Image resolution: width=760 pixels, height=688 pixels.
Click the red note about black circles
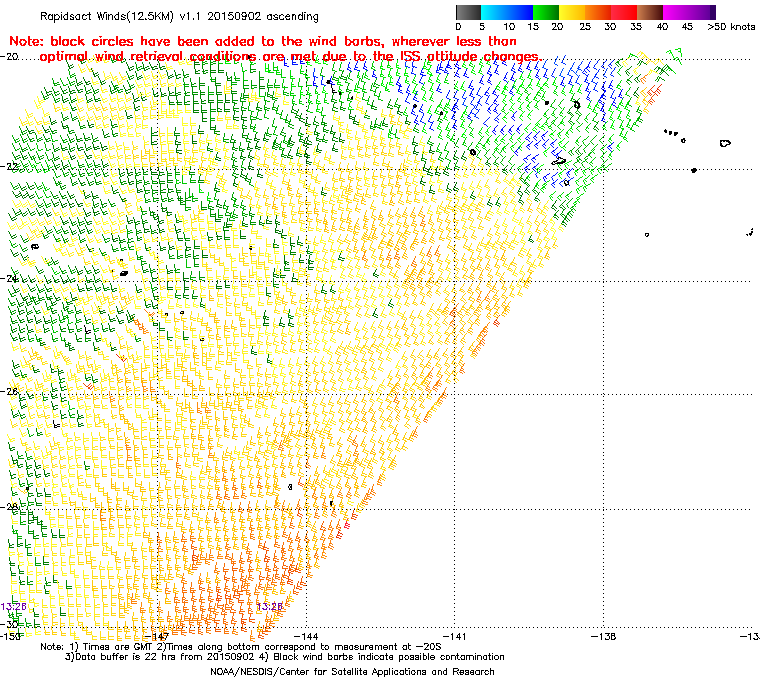[x=275, y=48]
